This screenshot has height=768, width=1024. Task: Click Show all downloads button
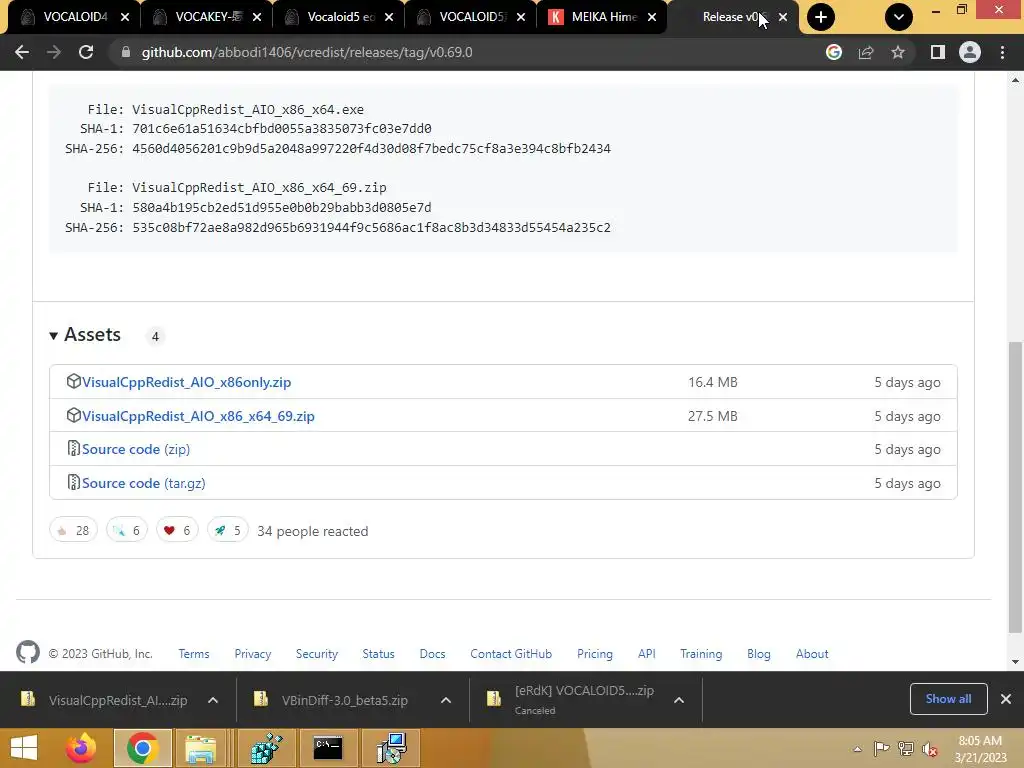[948, 699]
